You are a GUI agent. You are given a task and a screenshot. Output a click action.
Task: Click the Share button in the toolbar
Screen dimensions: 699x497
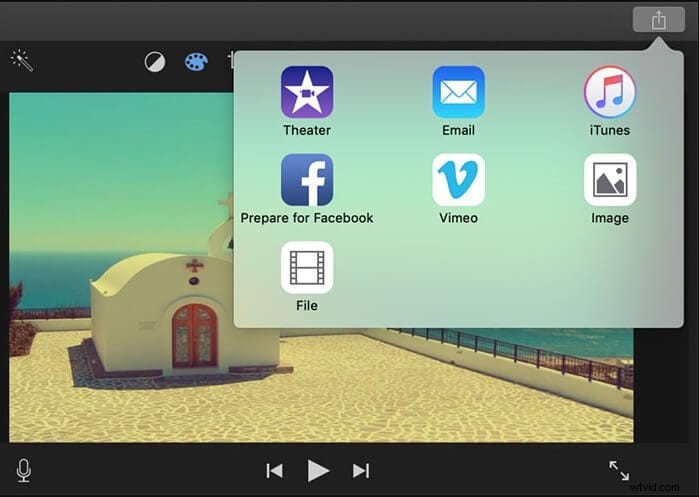[658, 20]
